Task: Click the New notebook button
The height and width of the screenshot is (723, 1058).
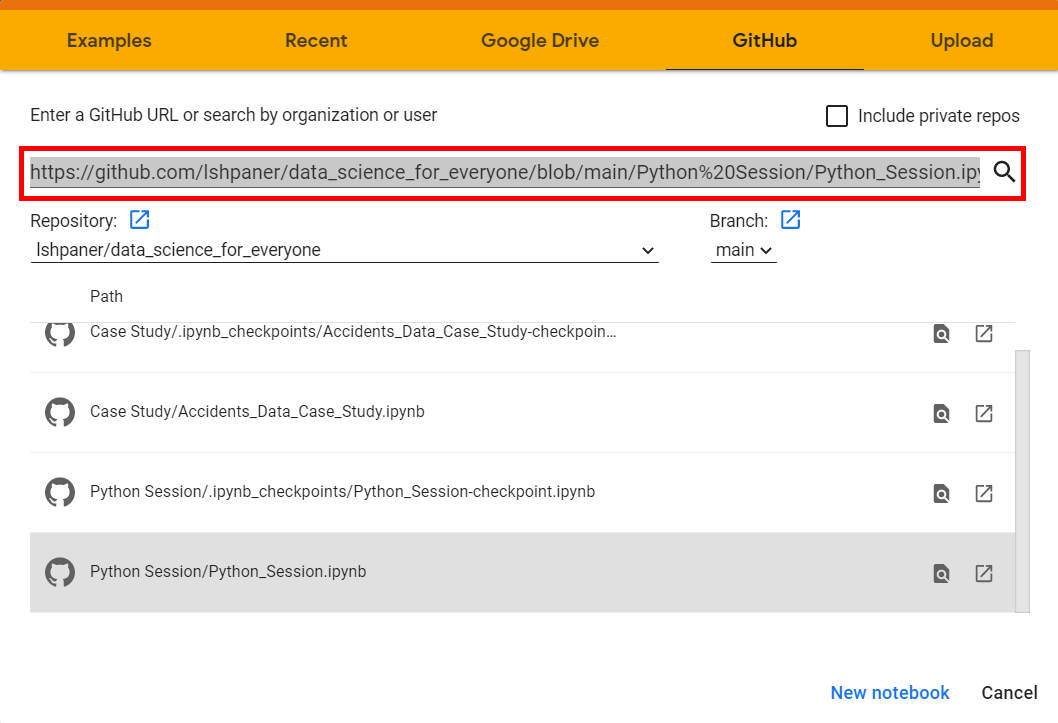Action: [889, 693]
